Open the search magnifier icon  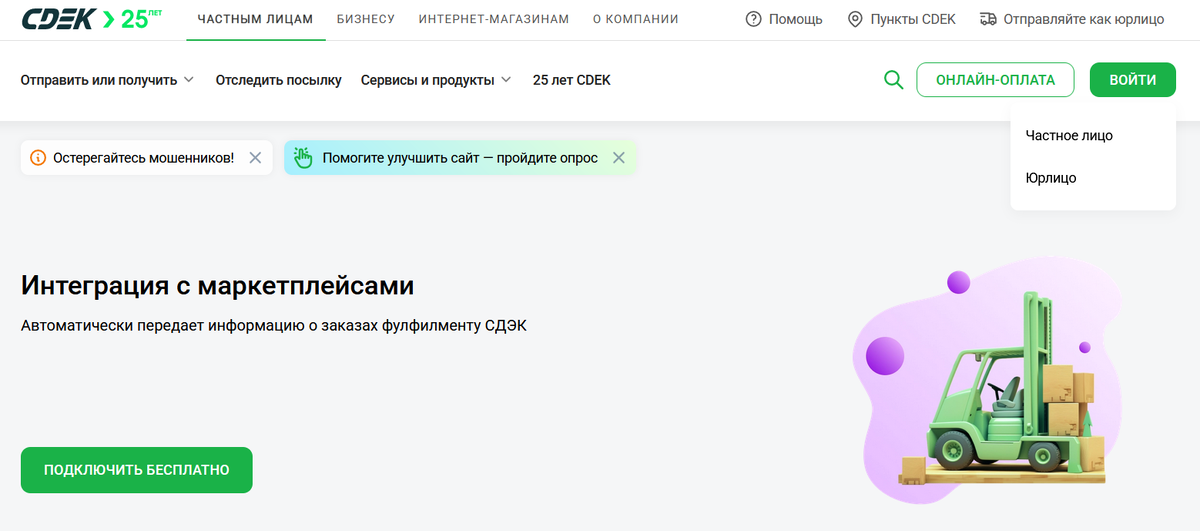click(894, 80)
